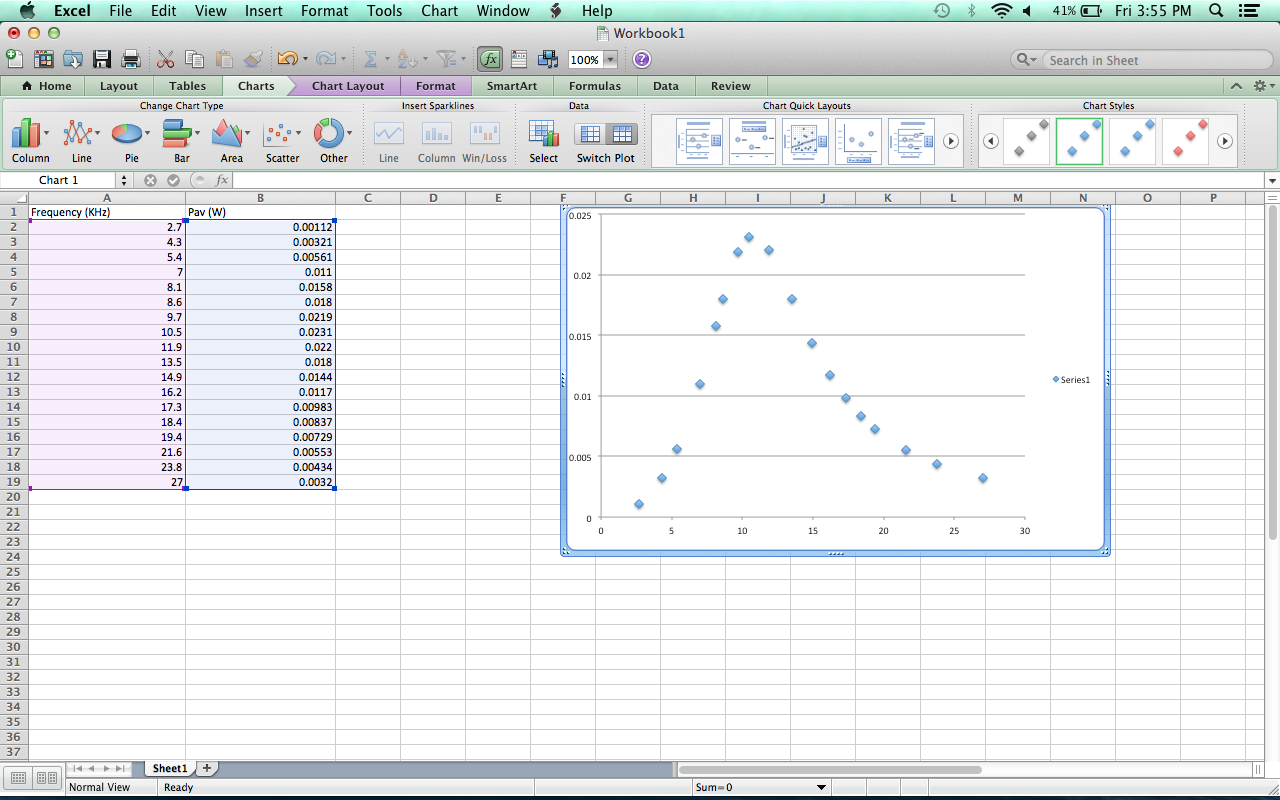Choose Line chart type
The height and width of the screenshot is (800, 1280).
click(81, 141)
